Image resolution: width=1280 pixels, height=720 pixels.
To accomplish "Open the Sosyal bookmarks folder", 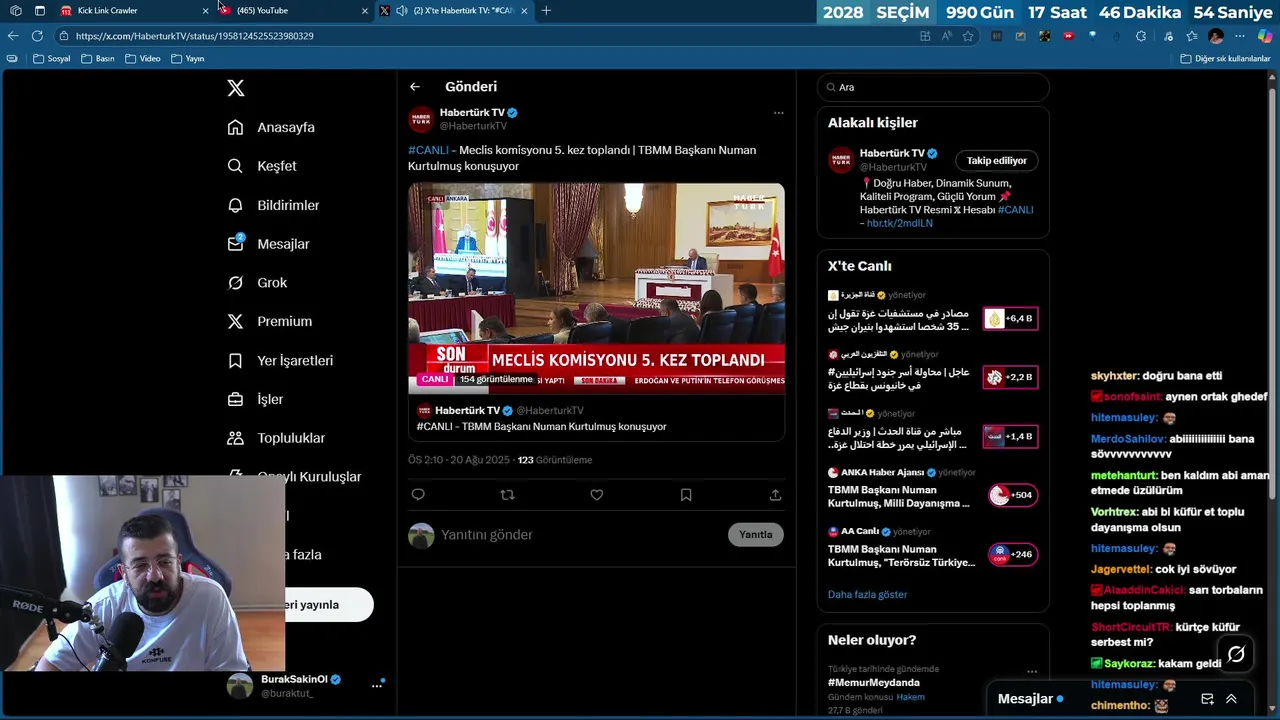I will click(x=52, y=59).
